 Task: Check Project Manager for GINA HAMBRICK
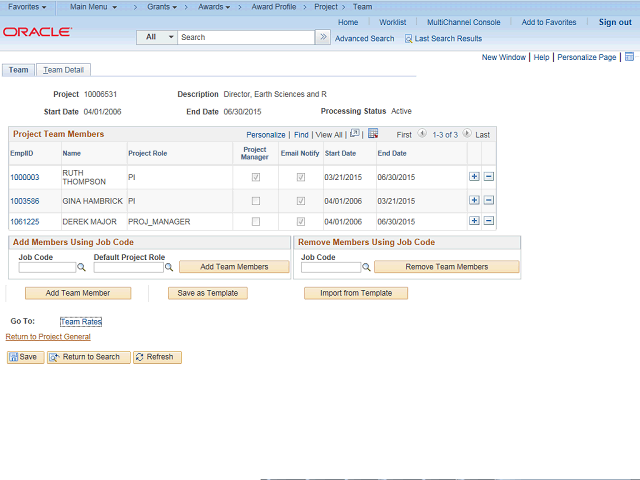[256, 201]
